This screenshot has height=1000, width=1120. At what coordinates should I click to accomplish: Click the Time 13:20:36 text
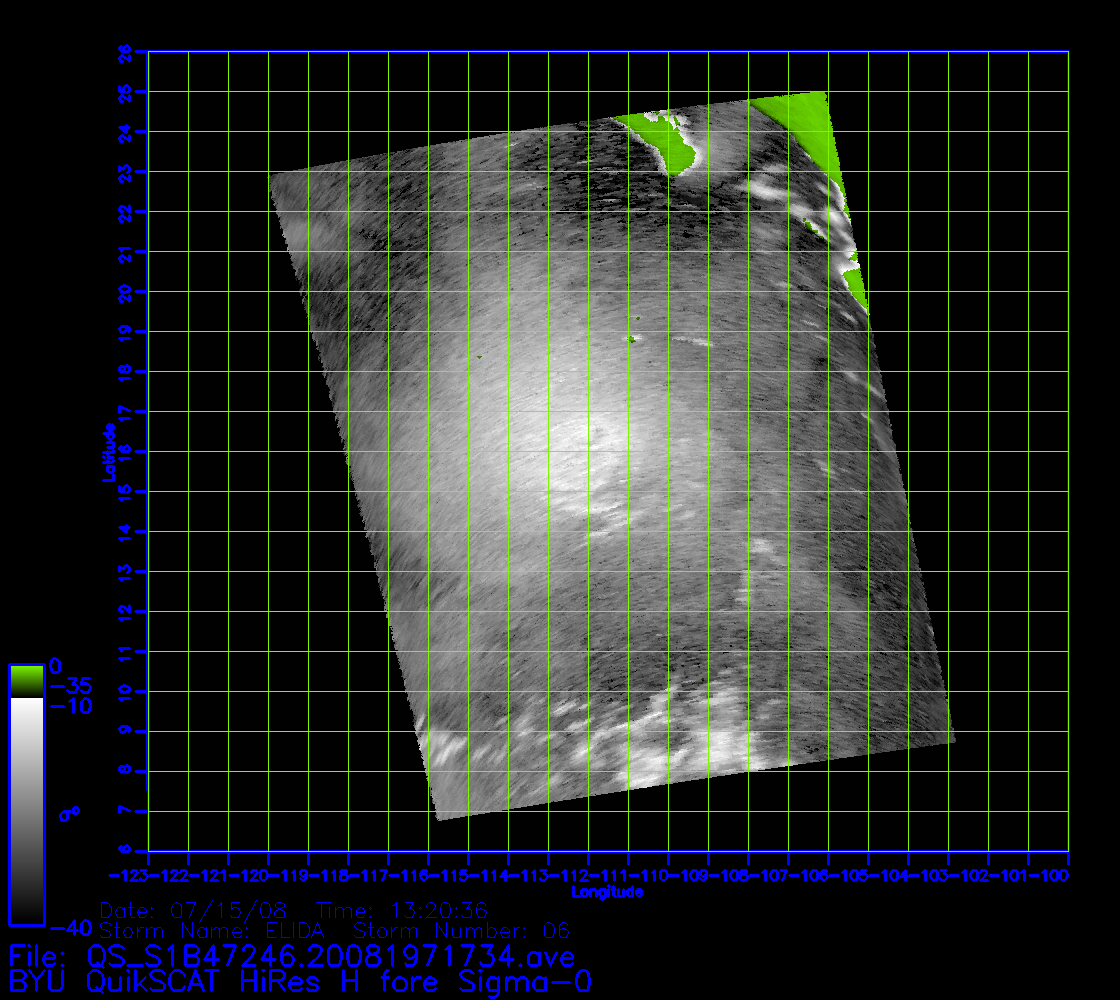pos(401,911)
